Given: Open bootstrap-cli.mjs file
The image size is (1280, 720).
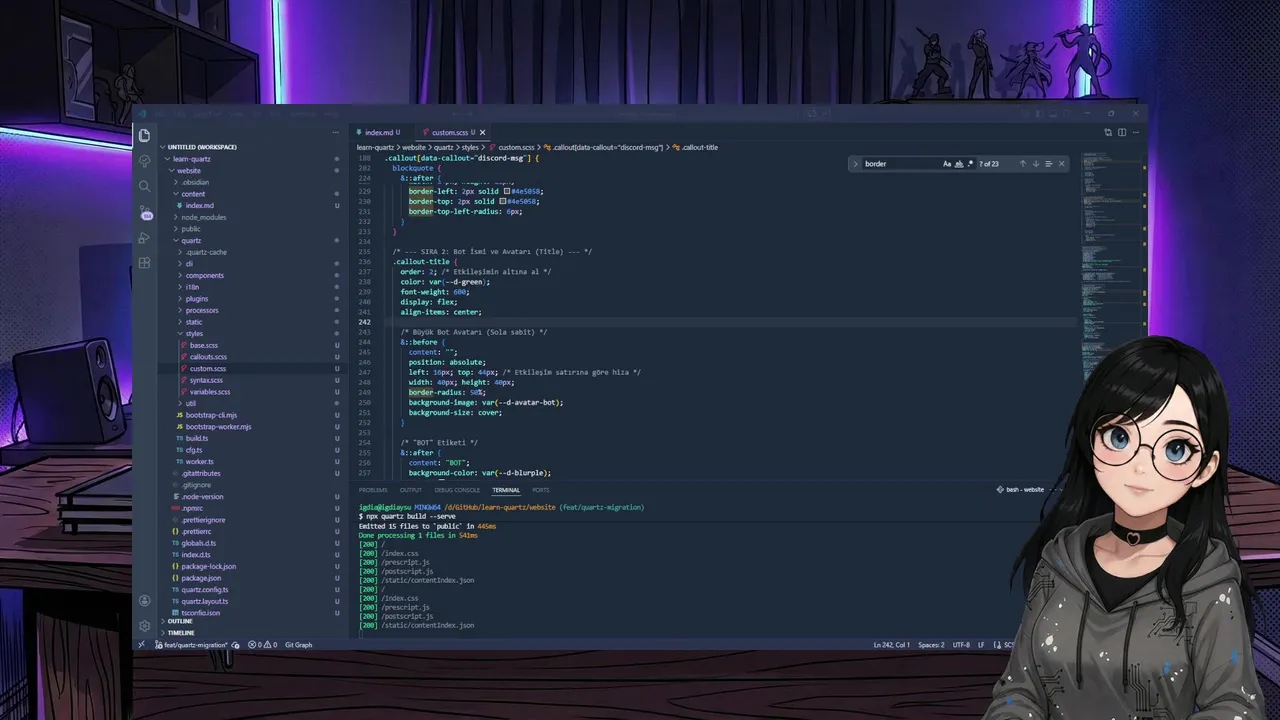Looking at the screenshot, I should pyautogui.click(x=211, y=415).
